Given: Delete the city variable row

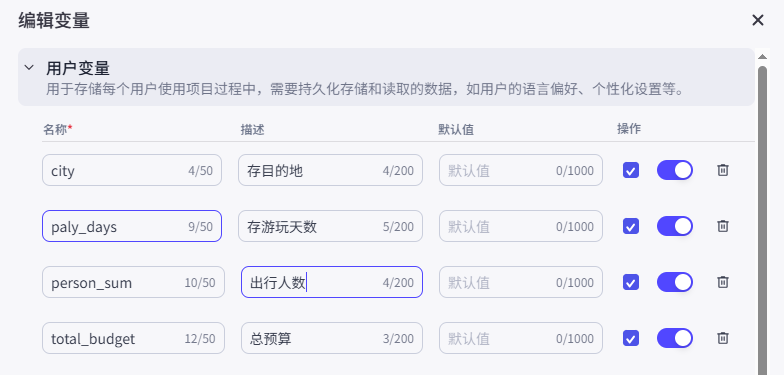Looking at the screenshot, I should coord(722,170).
